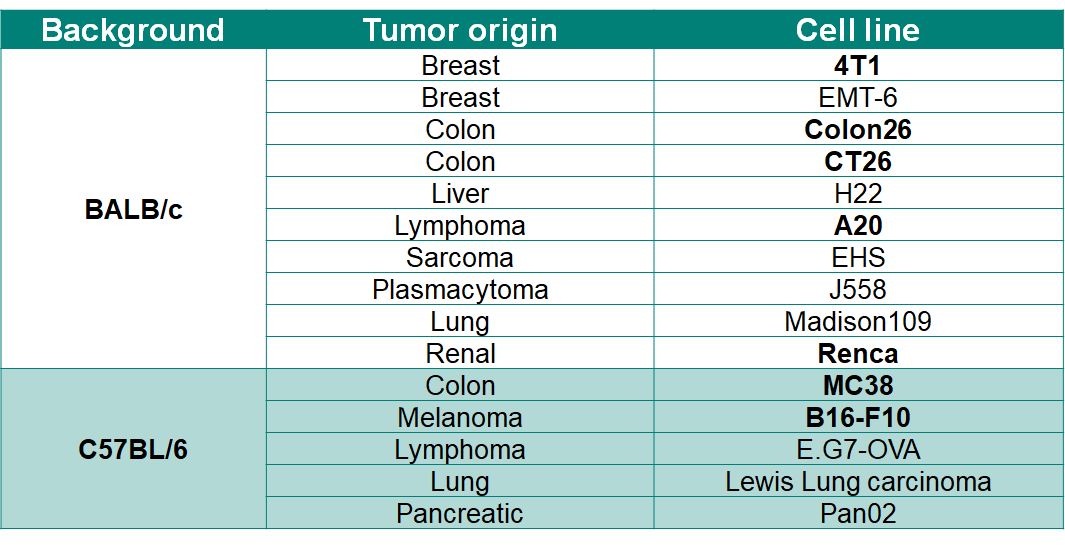Select the H22 cell line cell
The image size is (1065, 545).
click(857, 194)
